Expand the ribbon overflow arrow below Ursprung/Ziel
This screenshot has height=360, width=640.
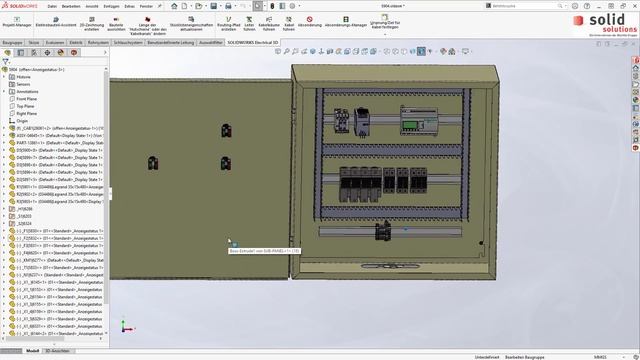click(385, 34)
